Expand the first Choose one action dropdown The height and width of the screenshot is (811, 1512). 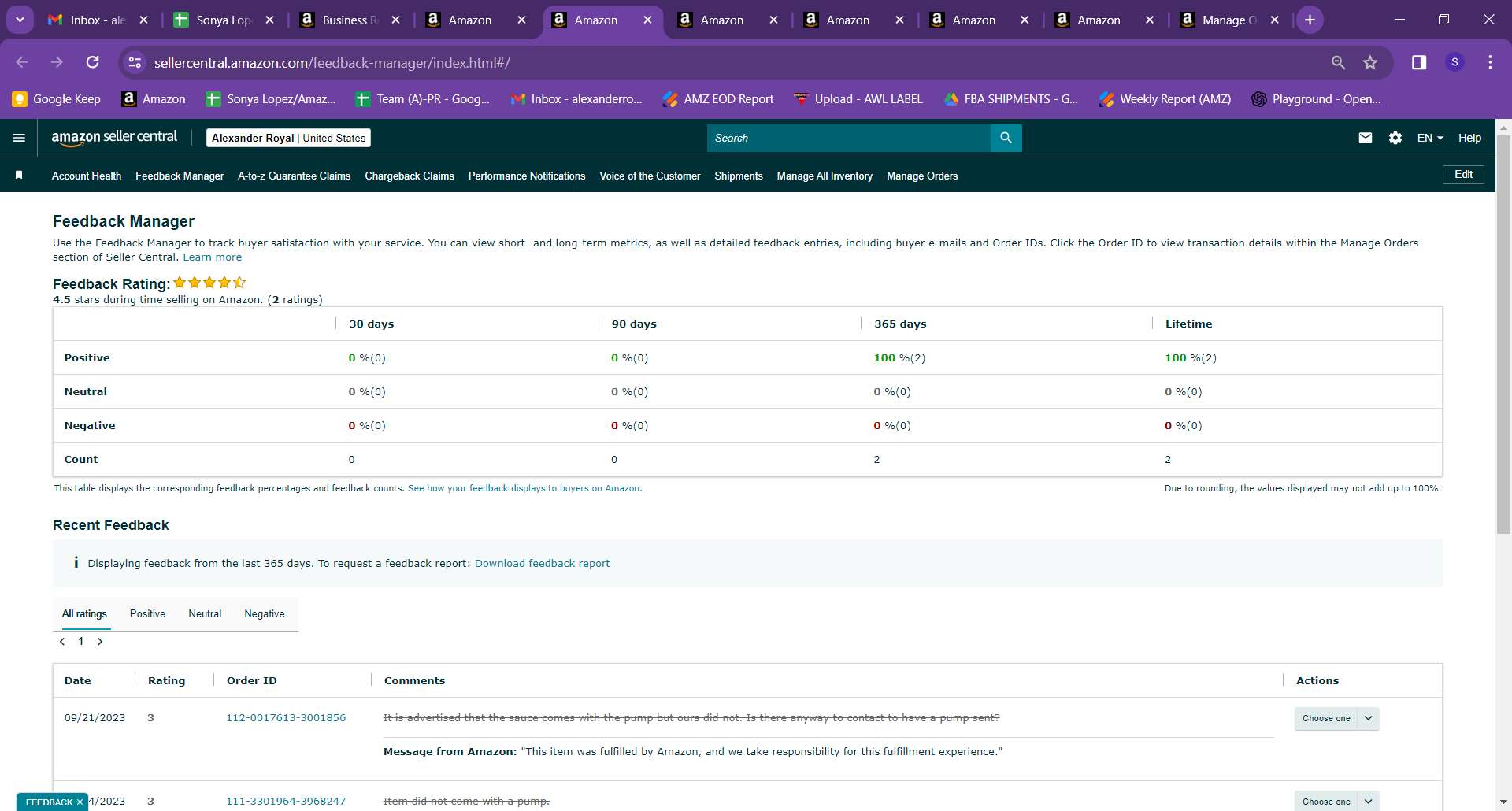click(x=1336, y=718)
